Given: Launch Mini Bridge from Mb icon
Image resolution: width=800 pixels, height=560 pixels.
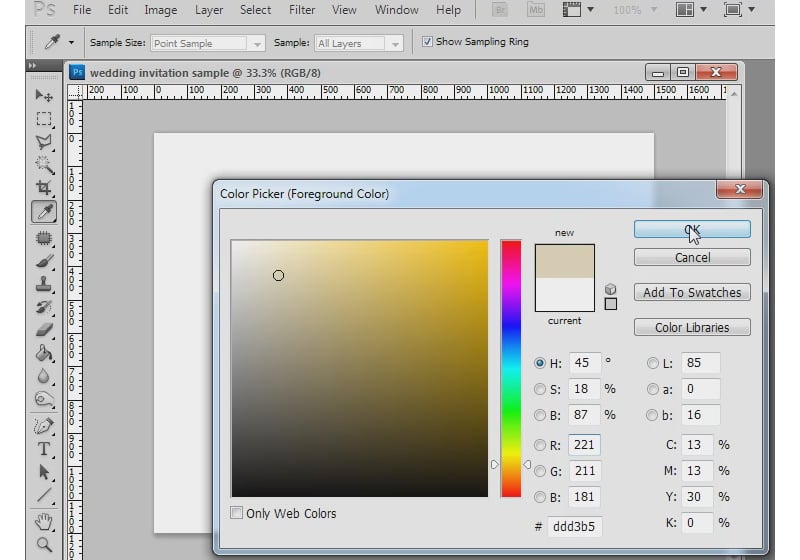Looking at the screenshot, I should pyautogui.click(x=535, y=10).
